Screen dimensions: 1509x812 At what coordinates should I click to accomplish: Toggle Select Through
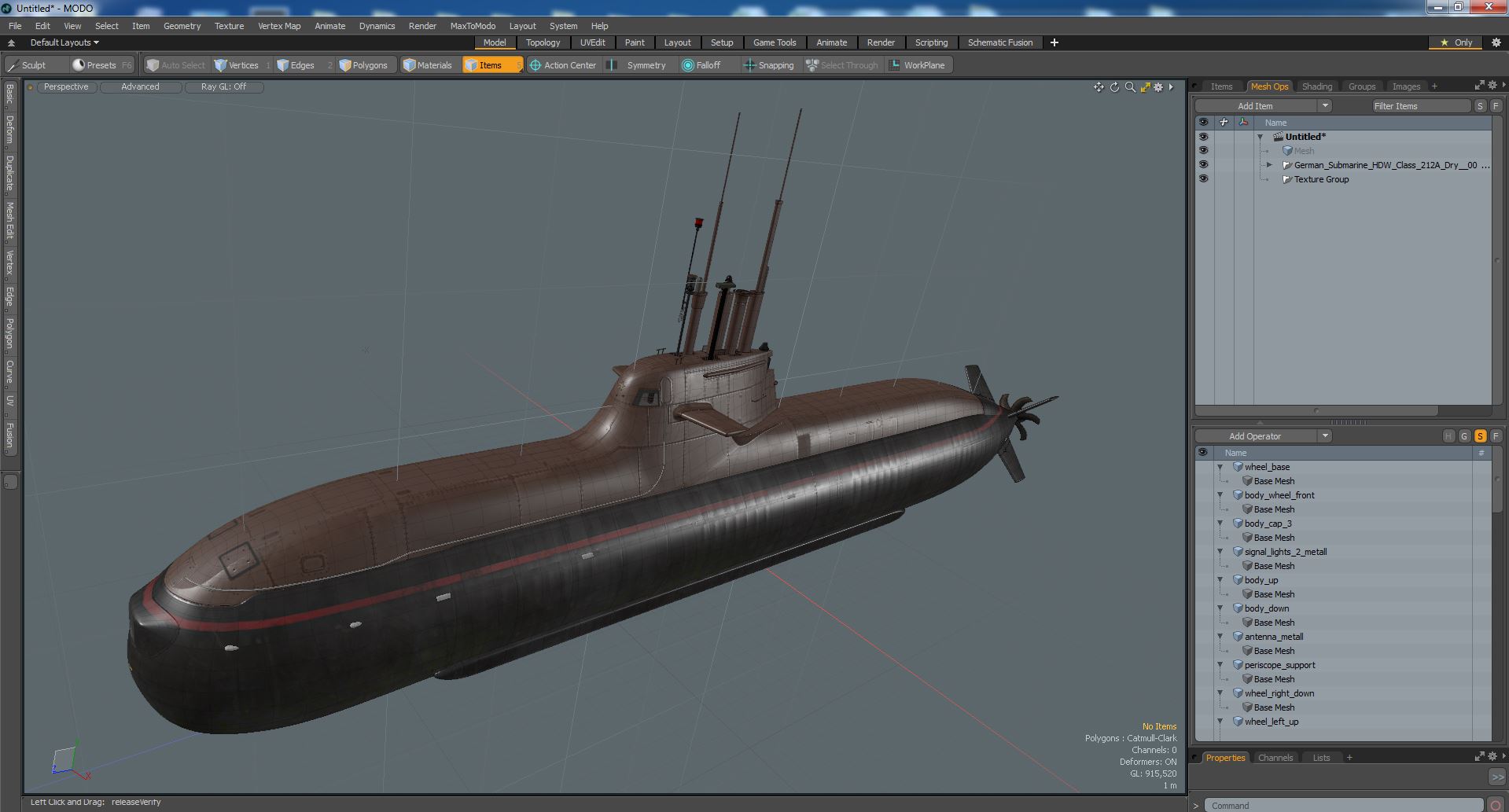coord(842,65)
